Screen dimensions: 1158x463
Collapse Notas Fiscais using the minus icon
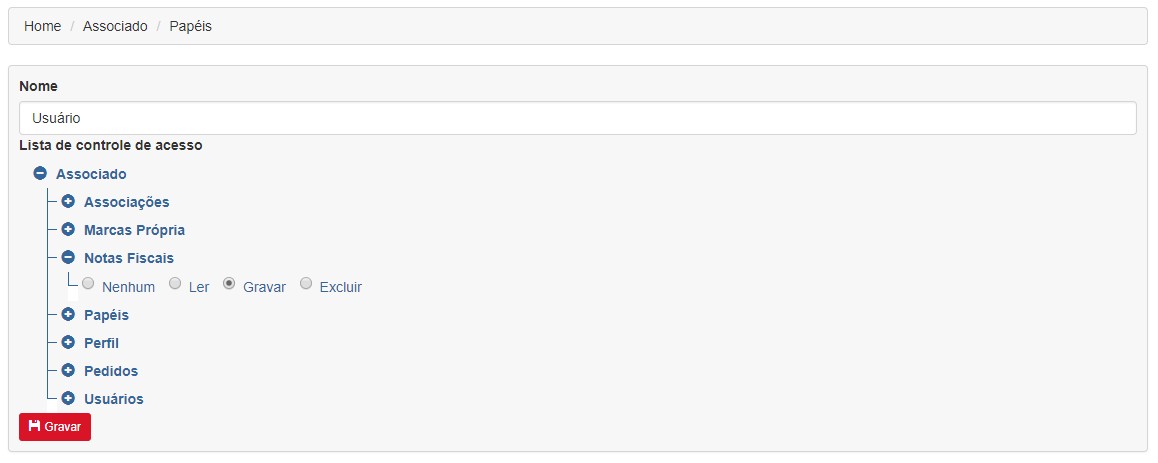click(68, 258)
